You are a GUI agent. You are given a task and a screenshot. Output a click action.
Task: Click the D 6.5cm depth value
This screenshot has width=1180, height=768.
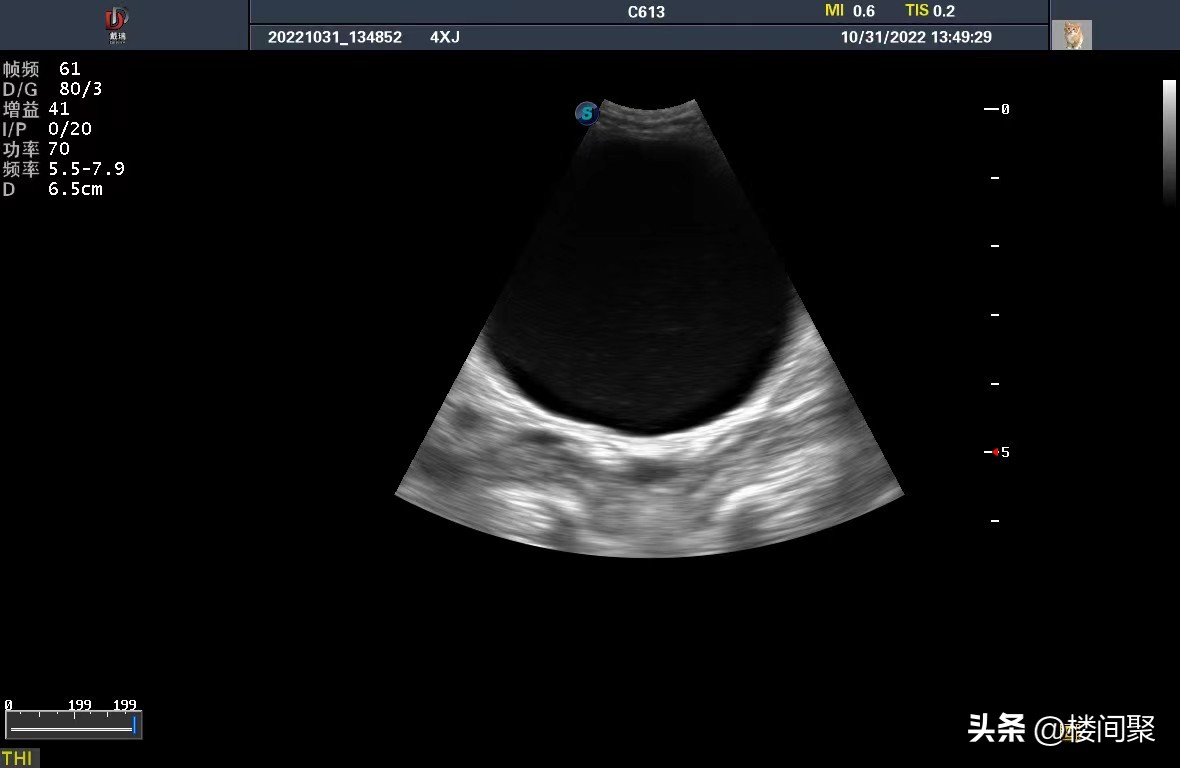pos(53,189)
